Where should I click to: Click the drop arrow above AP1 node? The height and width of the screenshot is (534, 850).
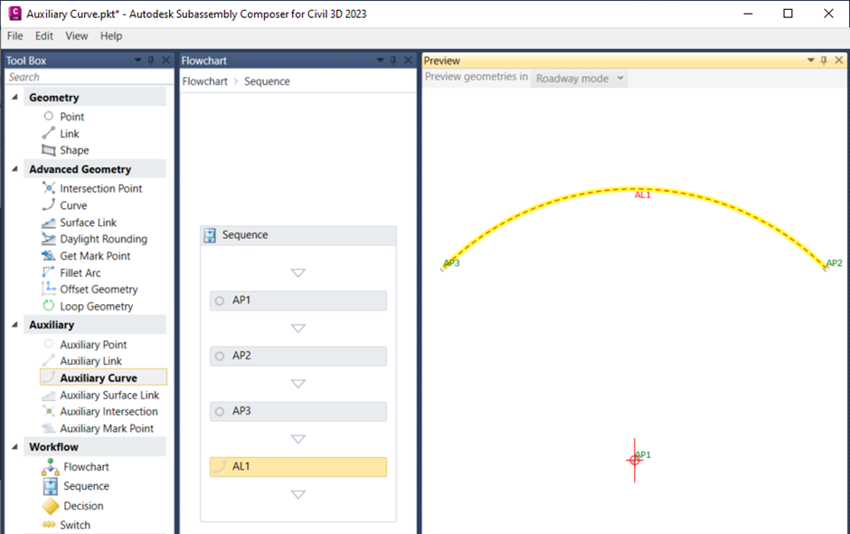tap(298, 273)
